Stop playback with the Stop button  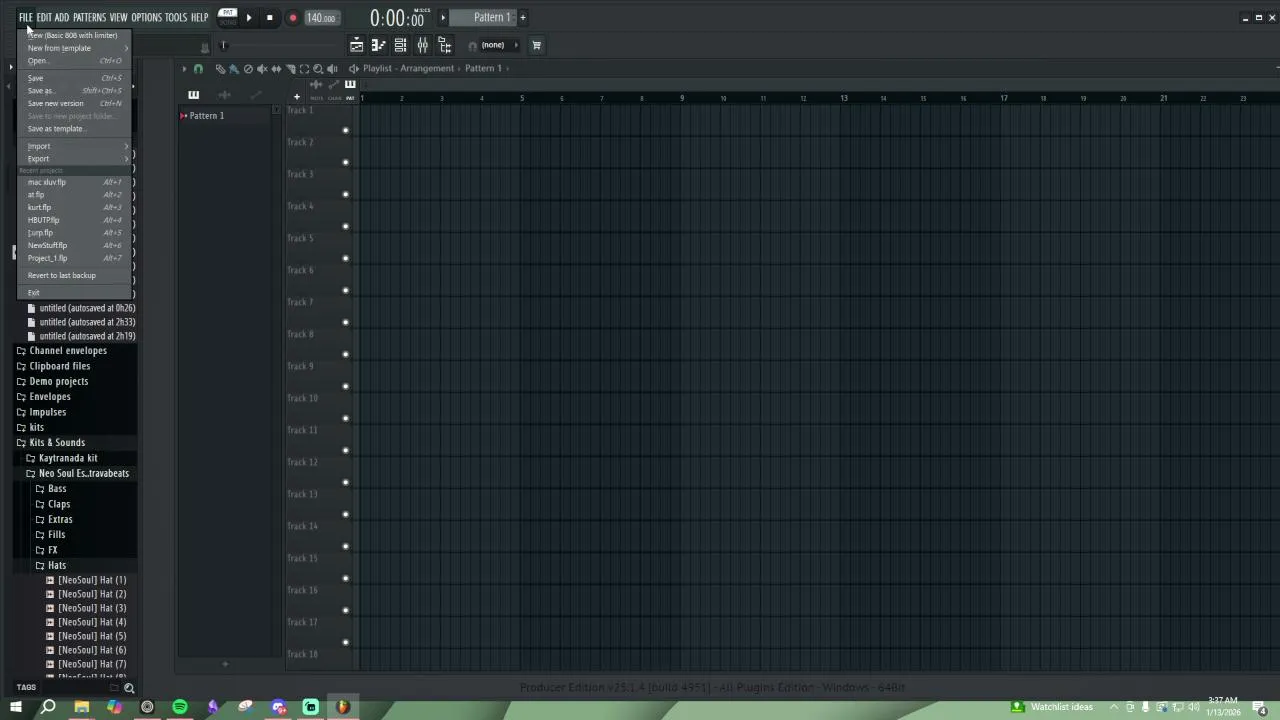click(x=269, y=17)
